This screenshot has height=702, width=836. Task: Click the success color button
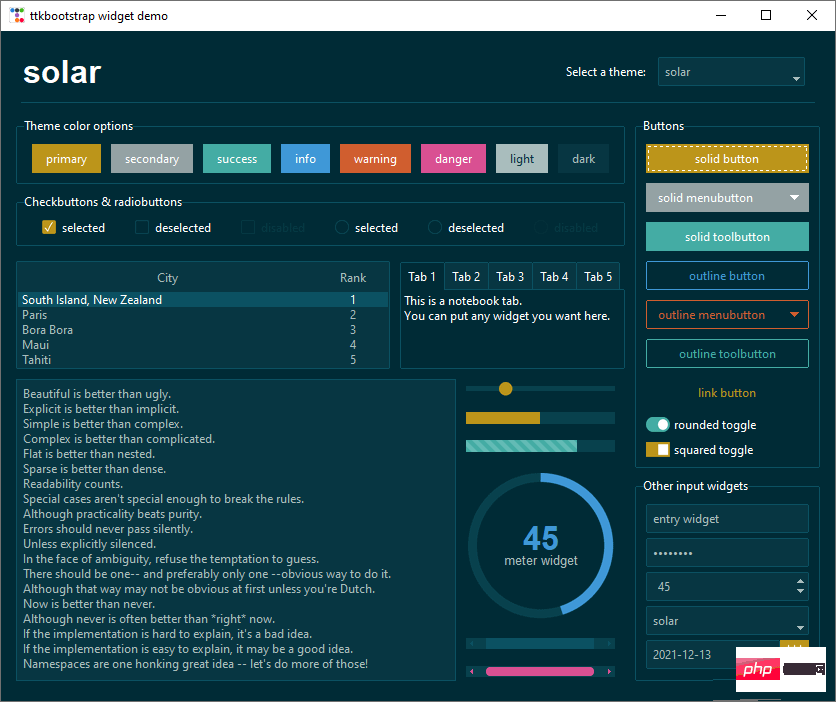click(237, 159)
